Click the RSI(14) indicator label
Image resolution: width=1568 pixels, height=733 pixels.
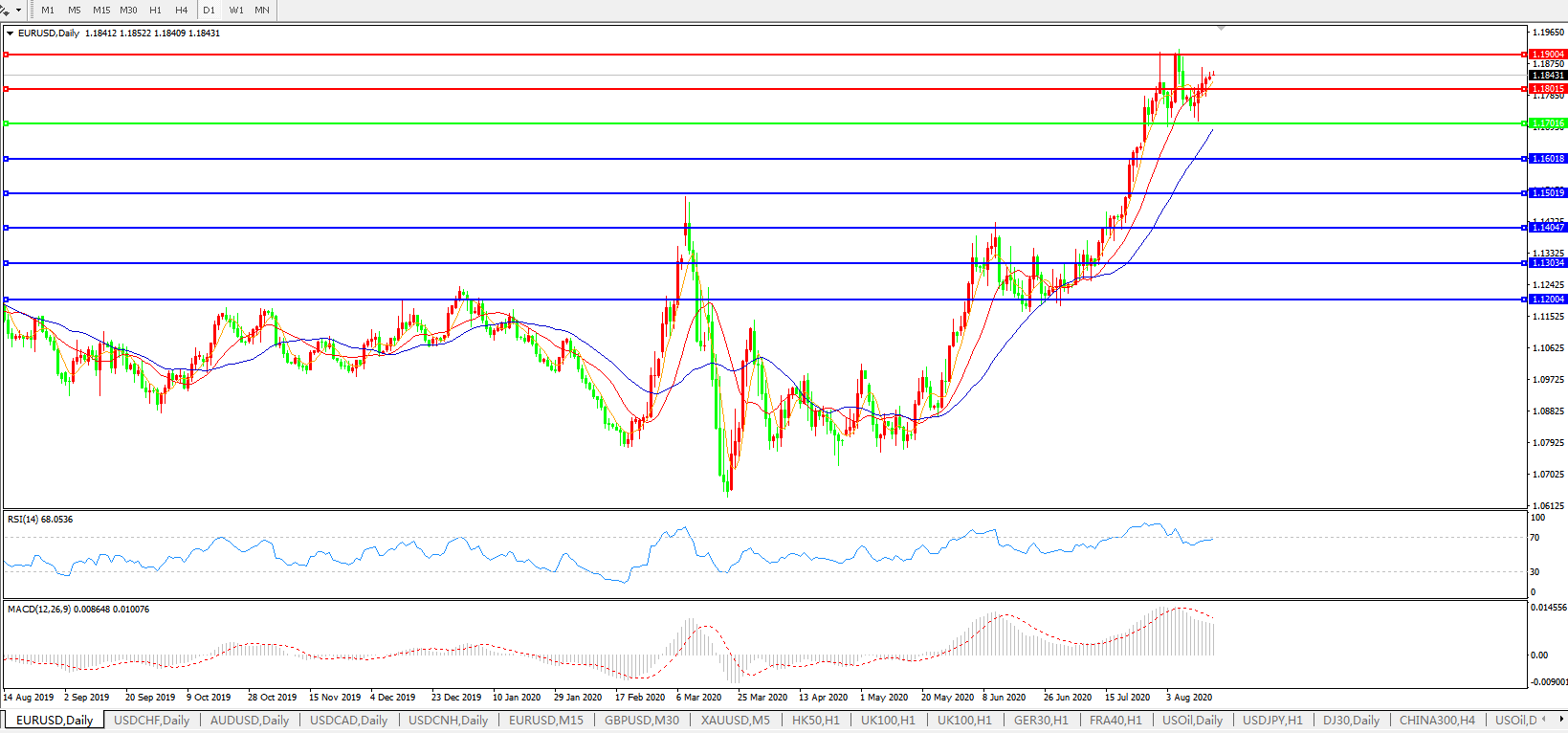39,520
